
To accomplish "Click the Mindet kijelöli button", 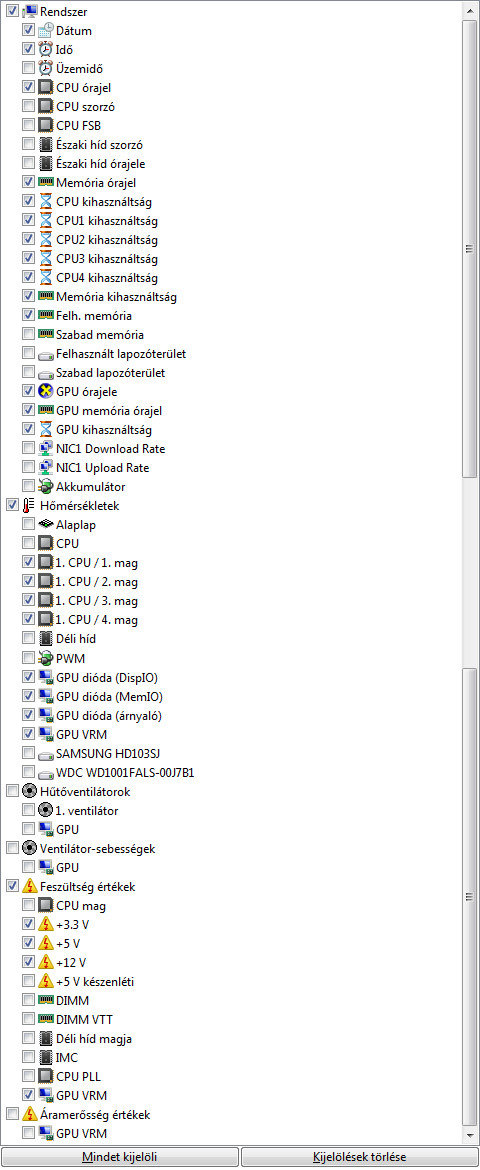I will click(x=119, y=1157).
